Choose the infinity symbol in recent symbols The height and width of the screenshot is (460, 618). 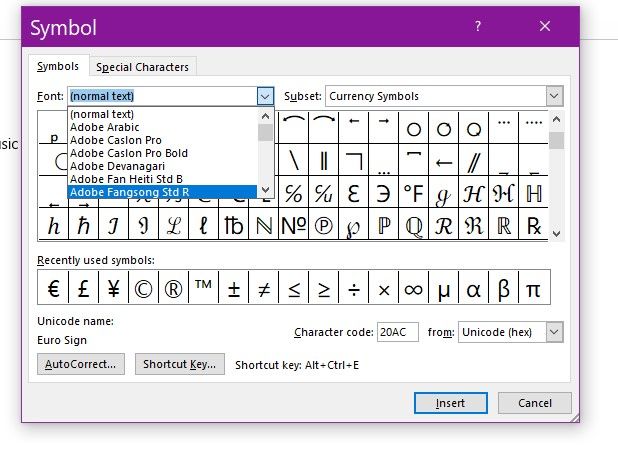[413, 288]
